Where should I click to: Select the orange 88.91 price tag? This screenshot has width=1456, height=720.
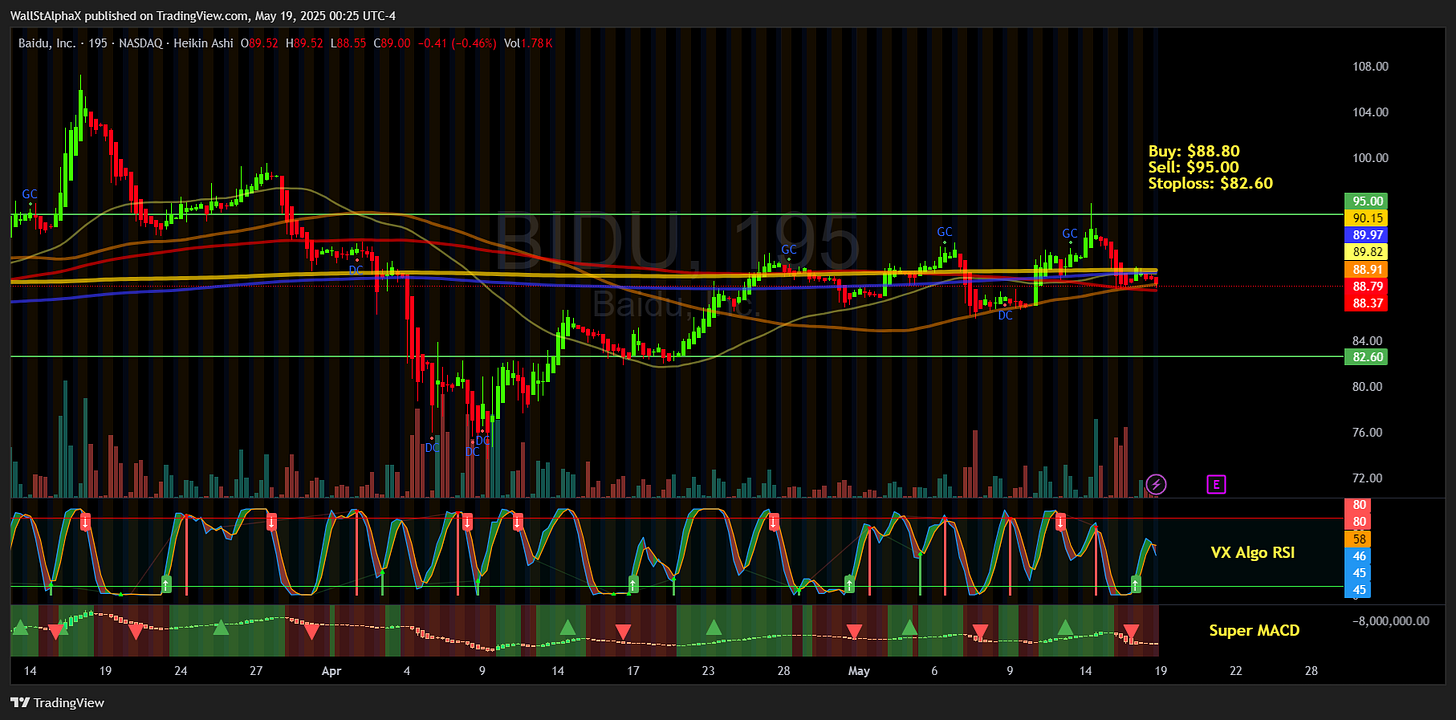(1365, 269)
